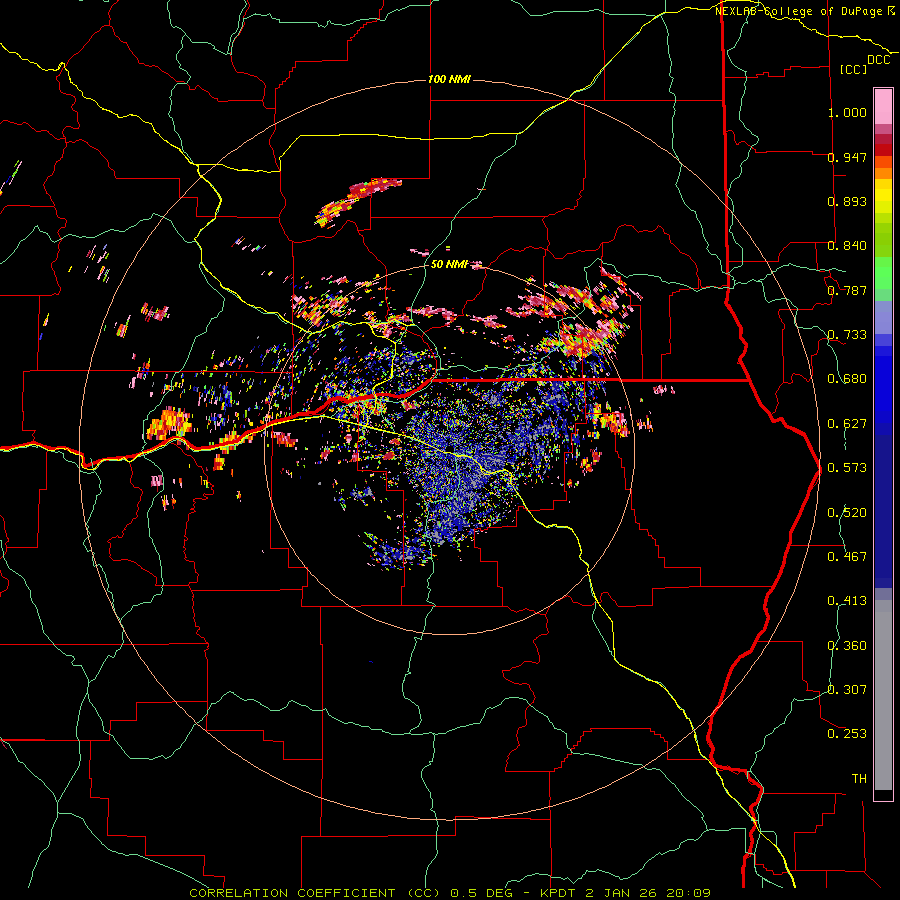Click the 50 NMI range ring label
The height and width of the screenshot is (900, 900).
click(x=448, y=265)
